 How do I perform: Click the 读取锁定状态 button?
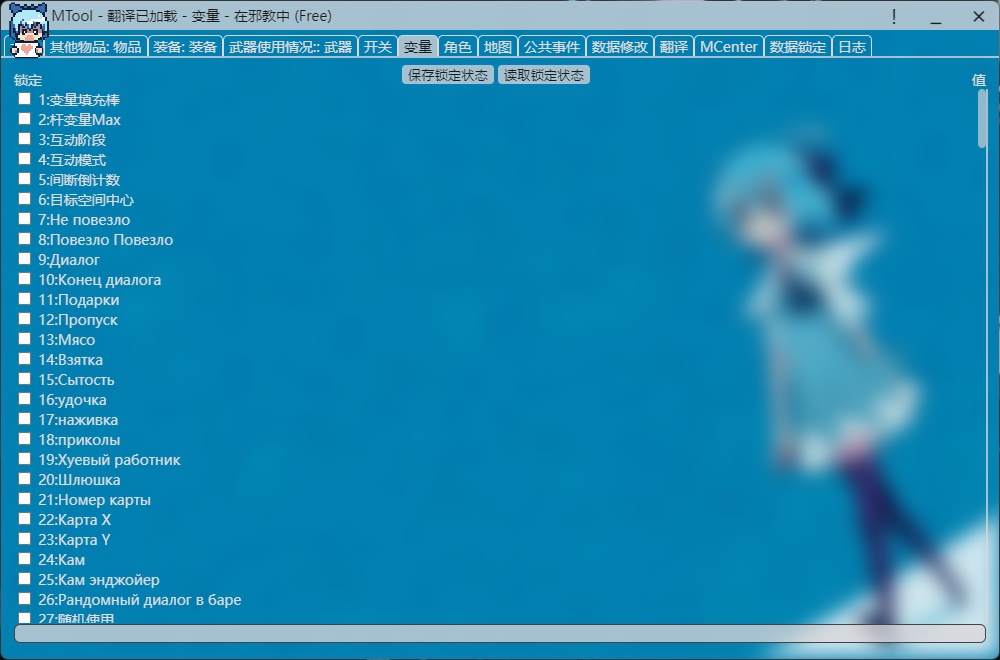(543, 74)
